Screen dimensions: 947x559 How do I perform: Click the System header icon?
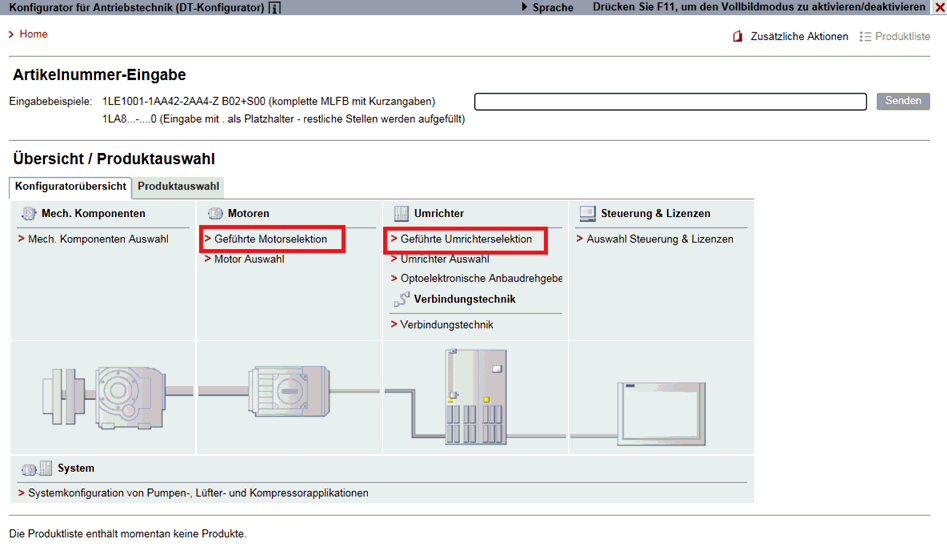tap(38, 468)
